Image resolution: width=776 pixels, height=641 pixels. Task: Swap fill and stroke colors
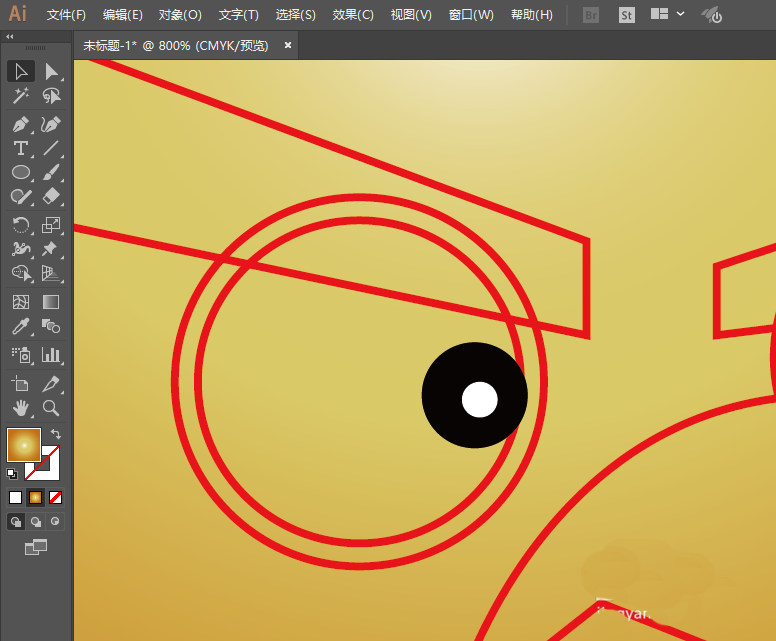pos(56,434)
